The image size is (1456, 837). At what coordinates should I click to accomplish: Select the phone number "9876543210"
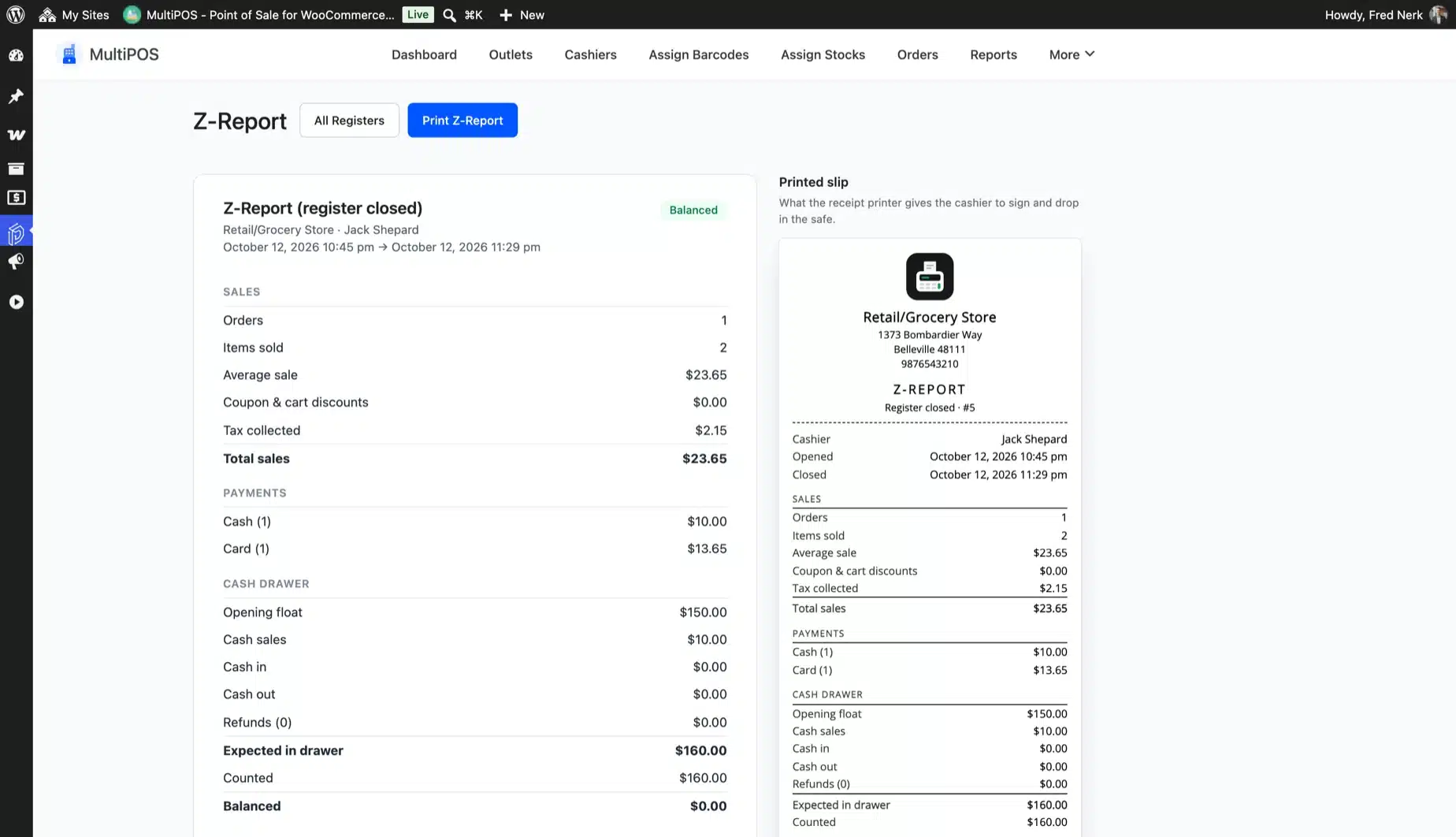pos(930,364)
